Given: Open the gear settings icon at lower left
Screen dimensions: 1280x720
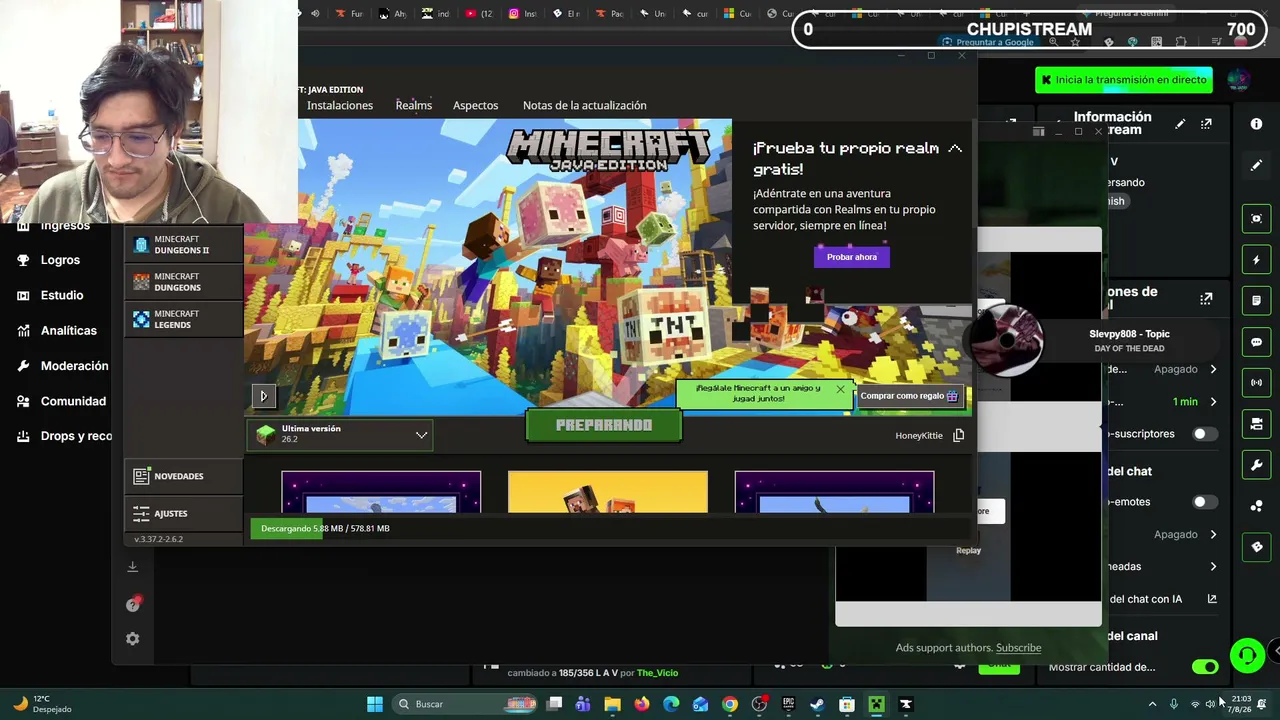Looking at the screenshot, I should [x=133, y=639].
